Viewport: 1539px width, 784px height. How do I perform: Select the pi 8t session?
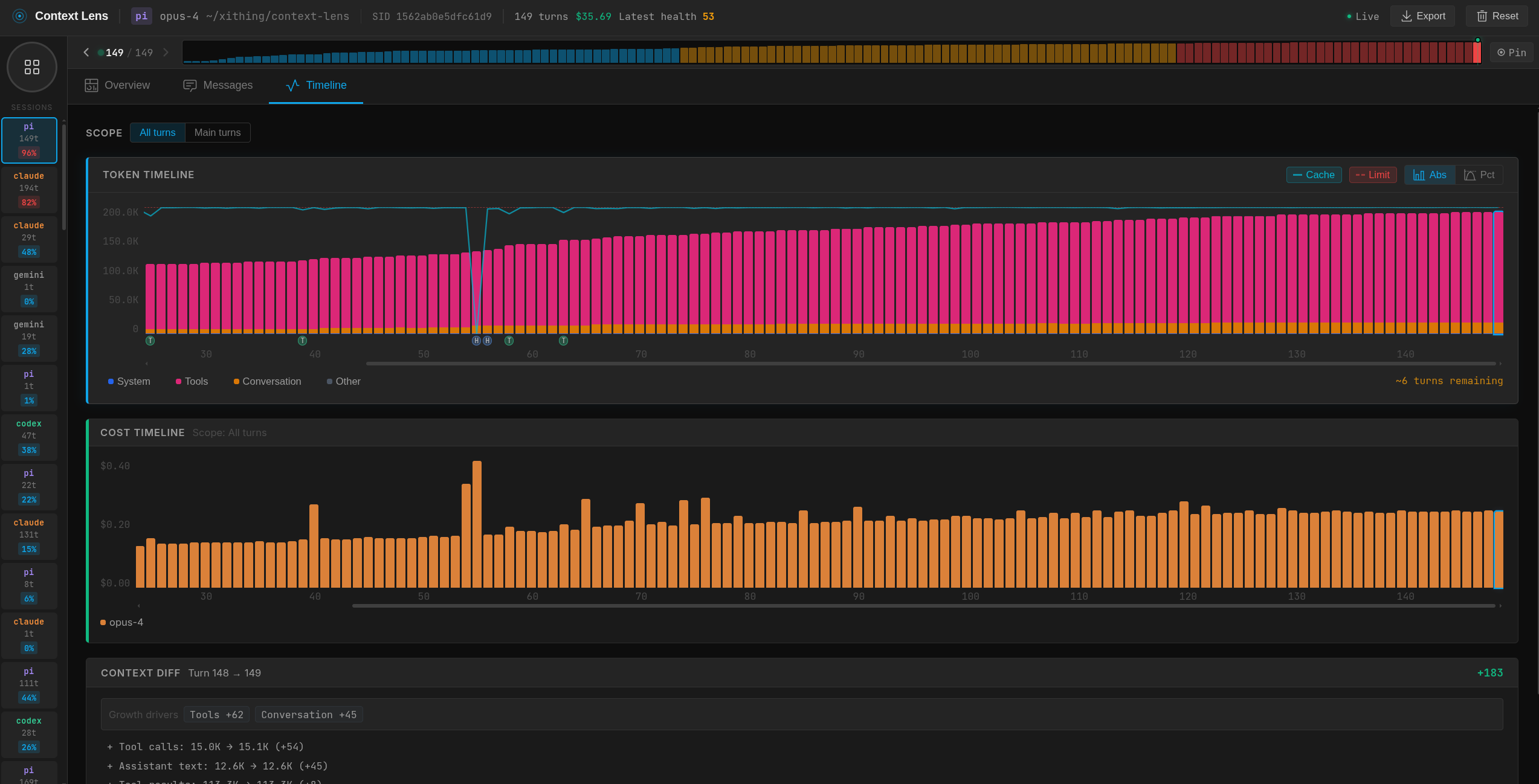coord(29,585)
